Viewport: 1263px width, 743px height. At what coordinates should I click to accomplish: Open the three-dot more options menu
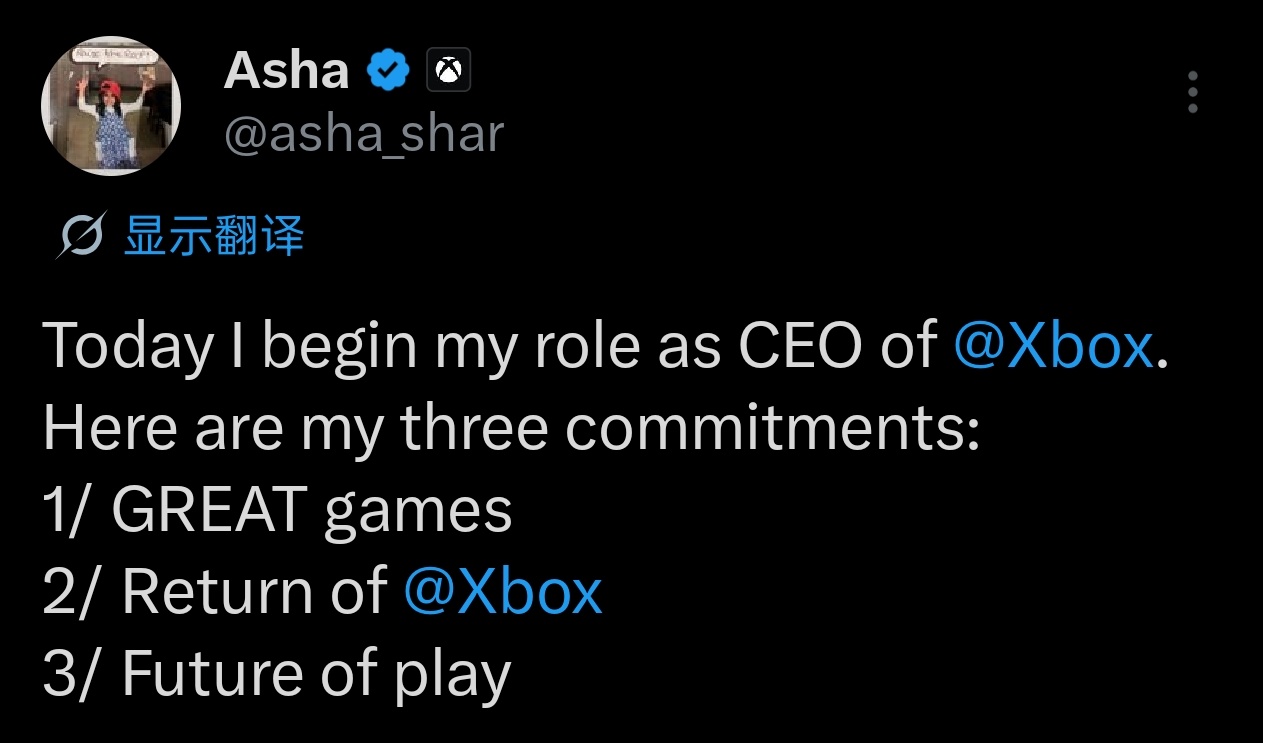tap(1192, 93)
